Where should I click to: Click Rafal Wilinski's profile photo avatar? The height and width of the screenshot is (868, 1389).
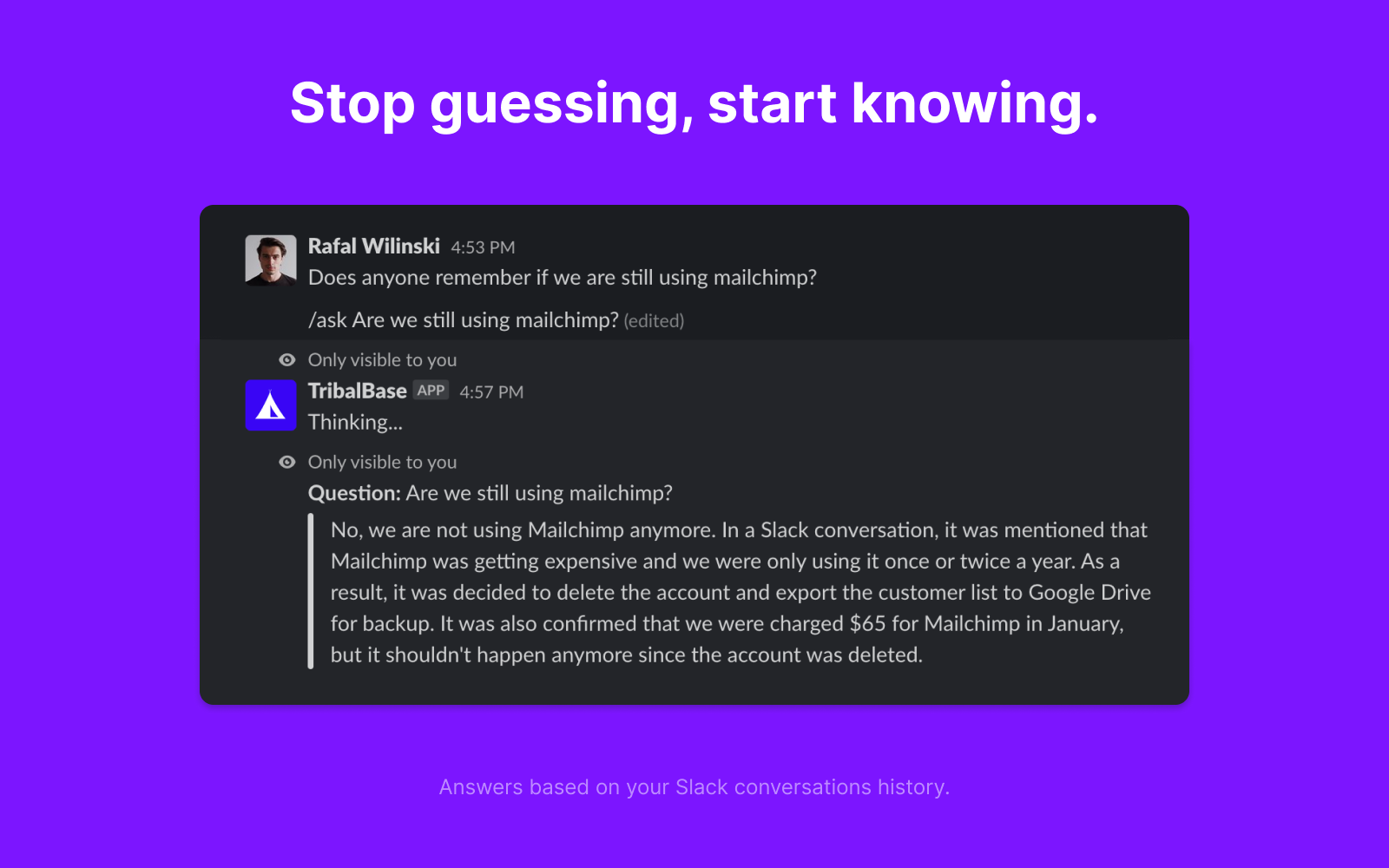coord(271,260)
